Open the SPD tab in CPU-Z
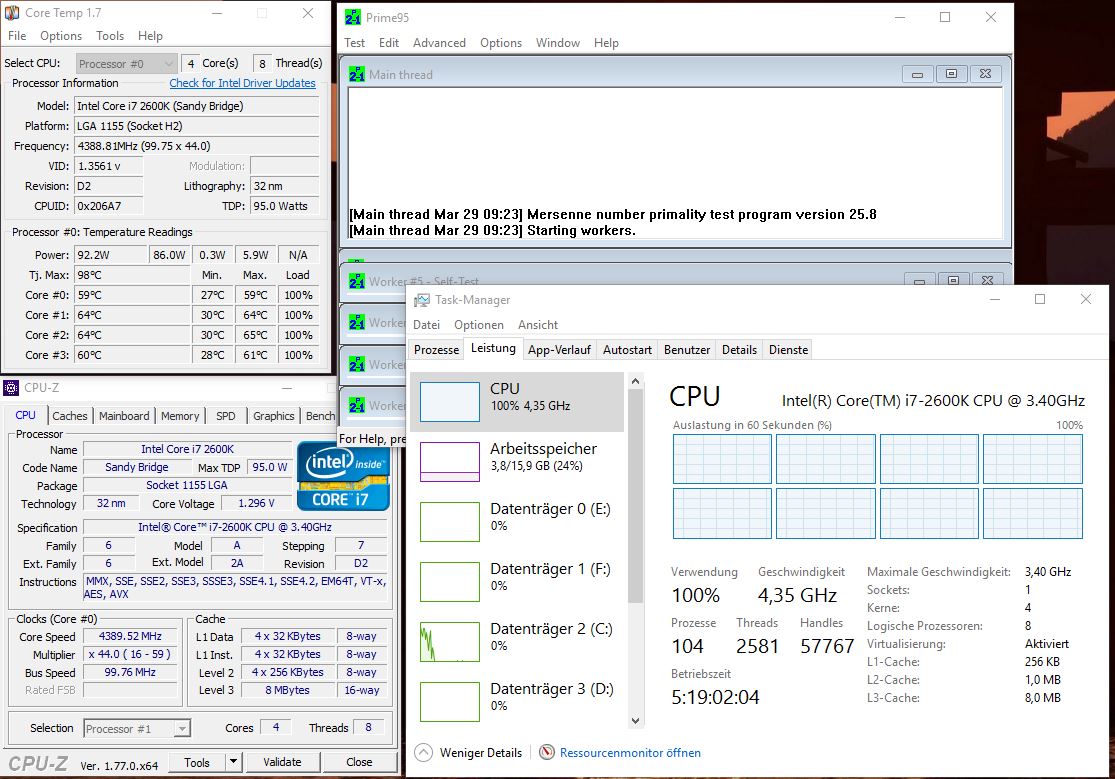 coord(225,415)
